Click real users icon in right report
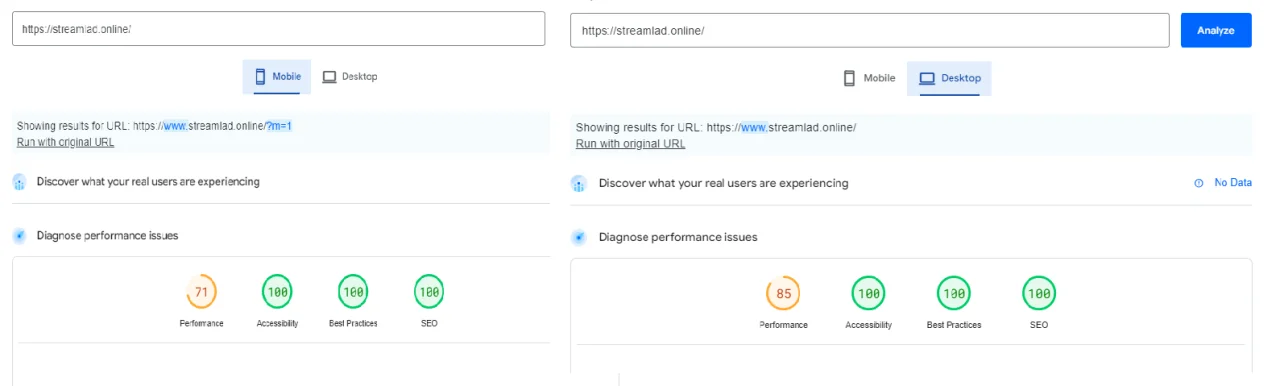 [578, 184]
